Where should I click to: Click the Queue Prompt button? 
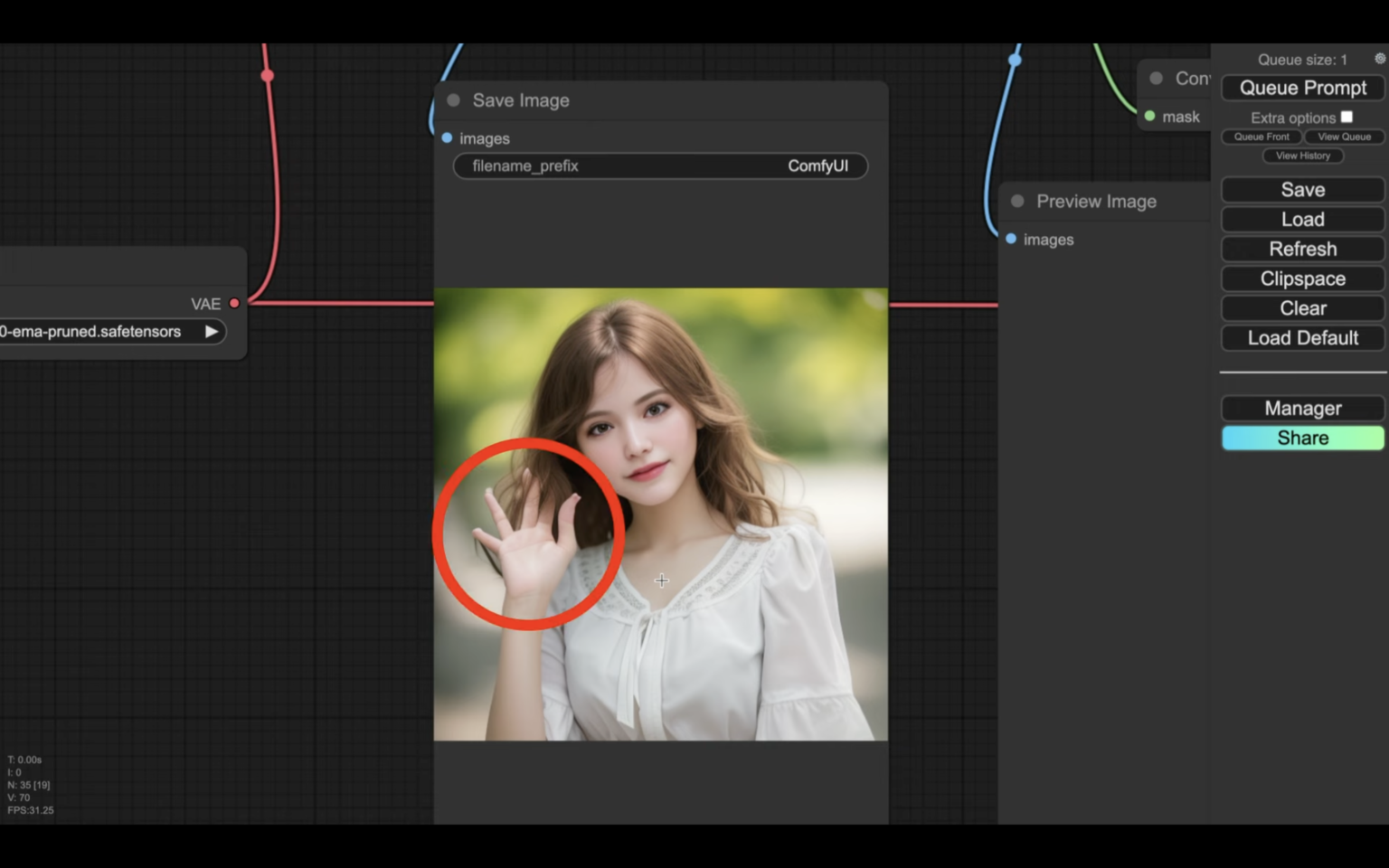point(1302,88)
